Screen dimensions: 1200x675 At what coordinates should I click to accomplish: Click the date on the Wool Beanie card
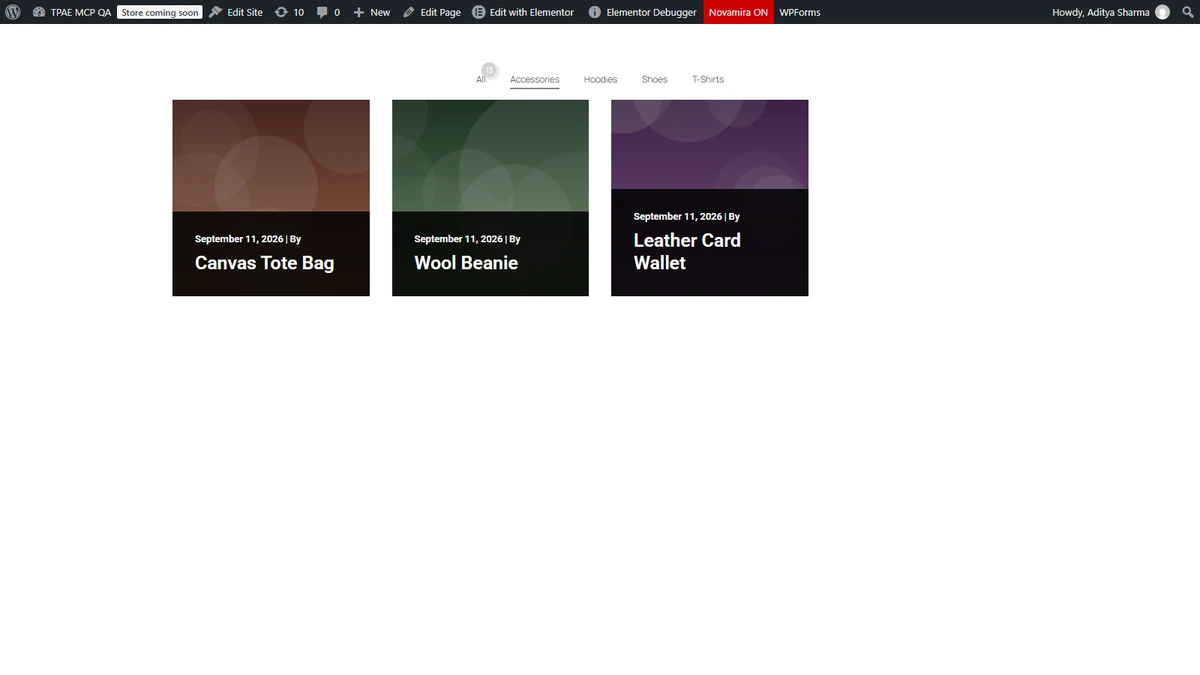459,239
